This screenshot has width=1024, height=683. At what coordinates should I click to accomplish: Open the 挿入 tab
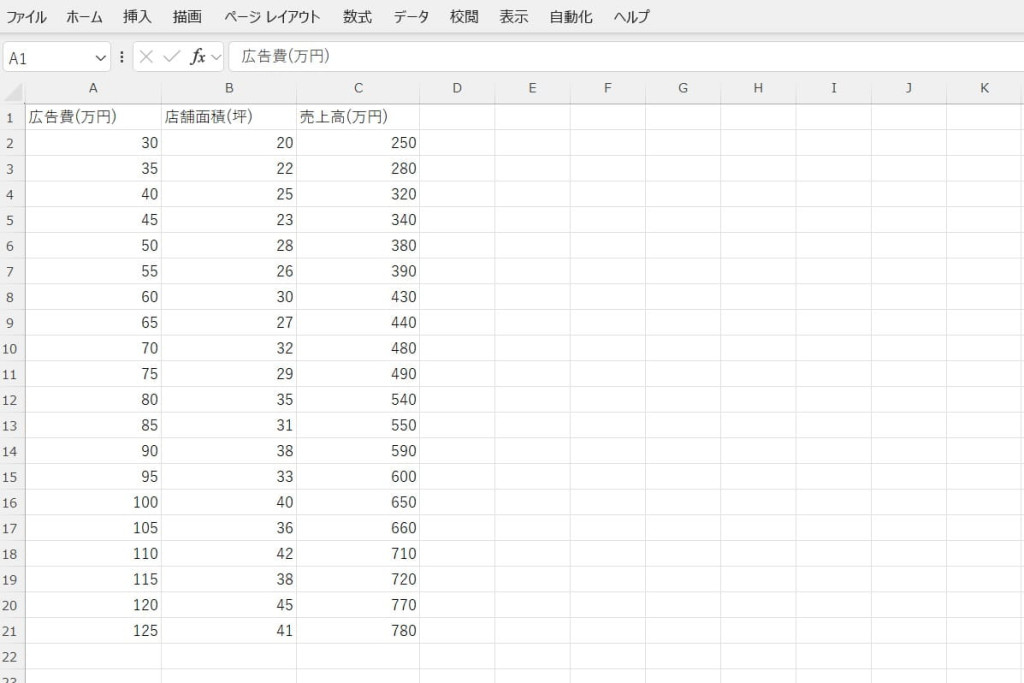point(137,17)
